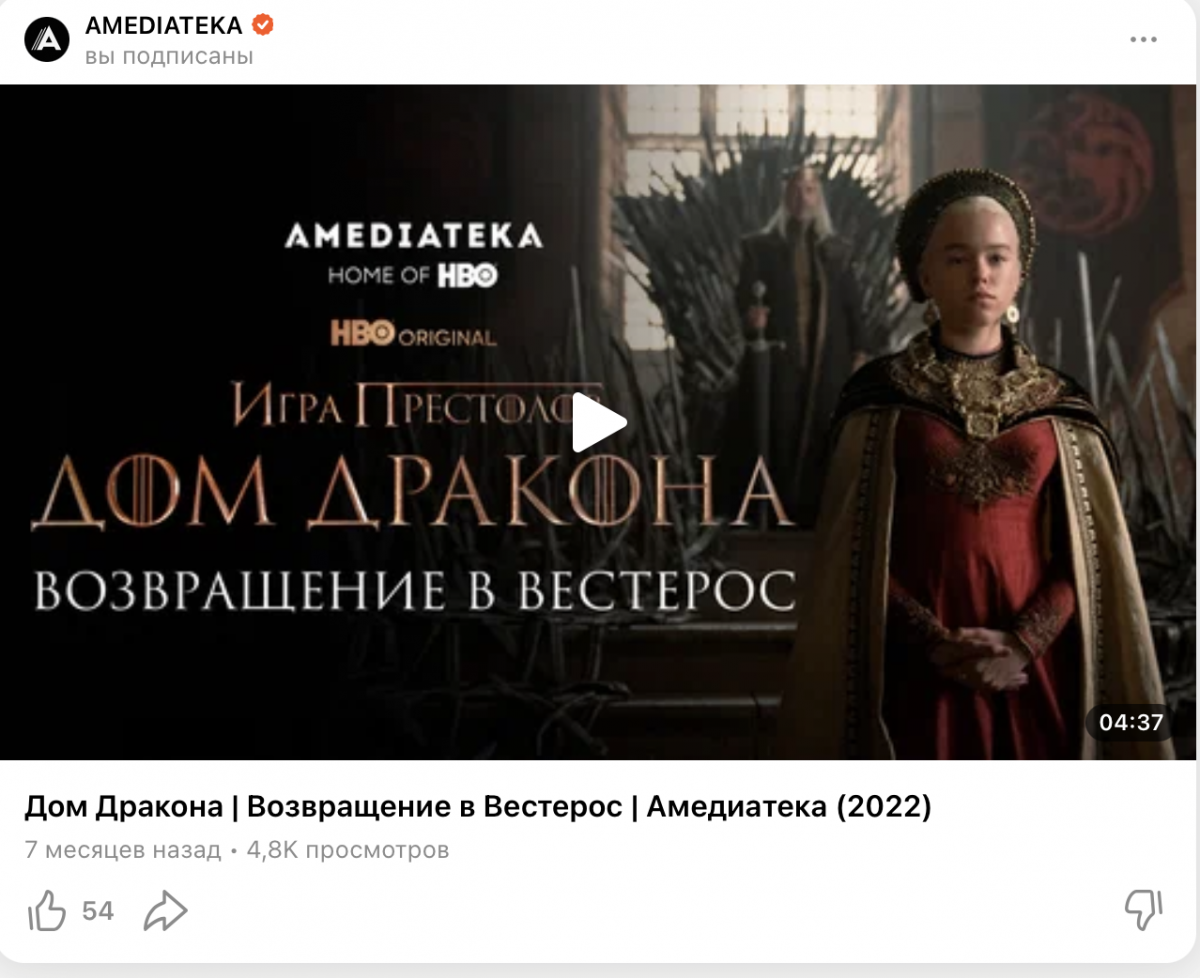Image resolution: width=1200 pixels, height=978 pixels.
Task: Click the like count 54
Action: [x=98, y=911]
